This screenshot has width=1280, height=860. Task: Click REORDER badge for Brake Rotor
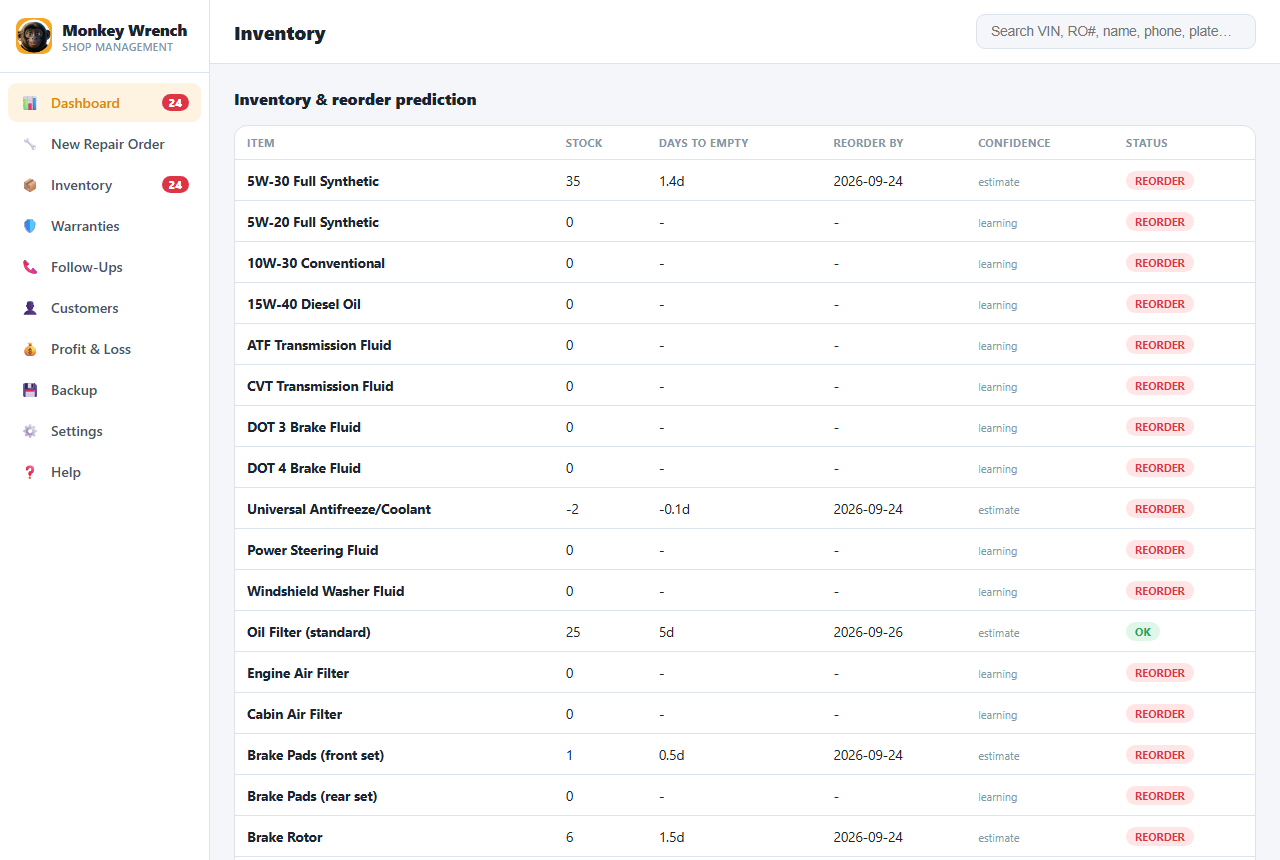coord(1160,837)
